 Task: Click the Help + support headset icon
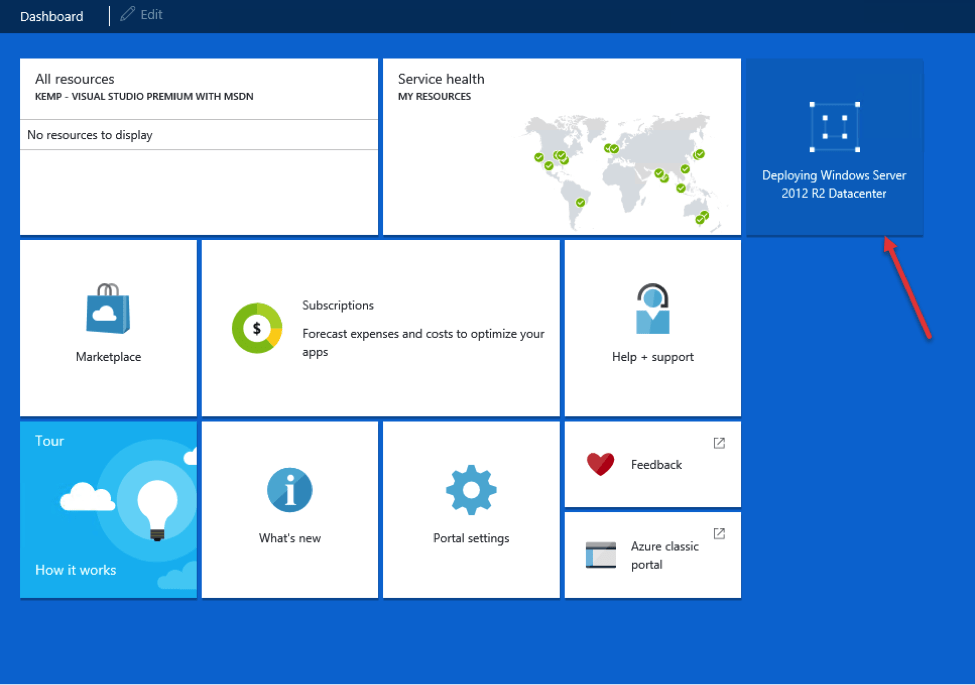652,309
